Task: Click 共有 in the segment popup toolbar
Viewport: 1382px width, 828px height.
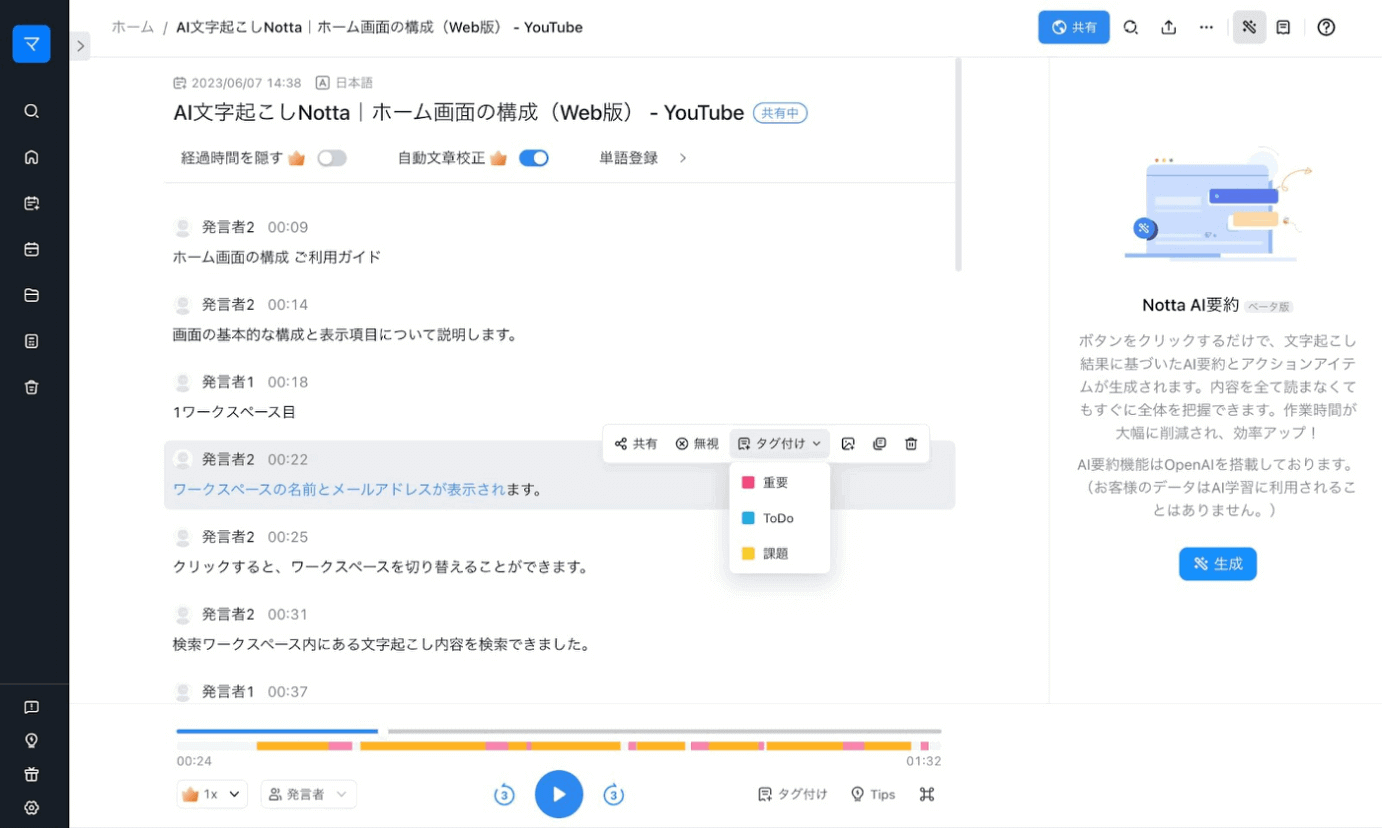Action: coord(636,444)
